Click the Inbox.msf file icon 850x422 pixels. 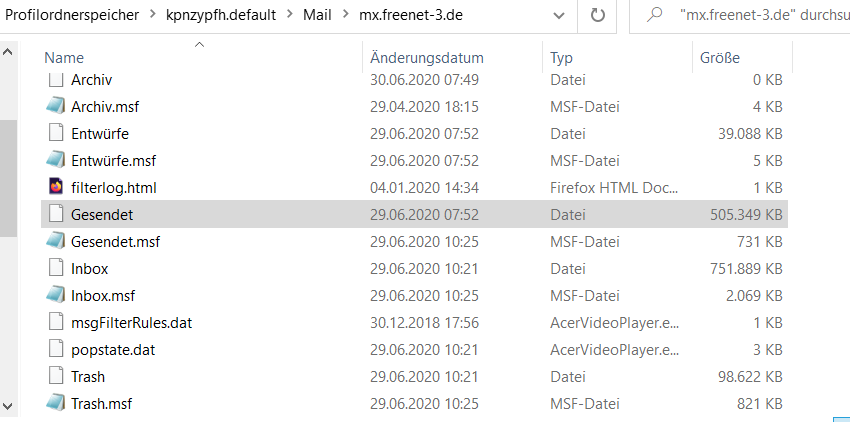click(x=55, y=295)
